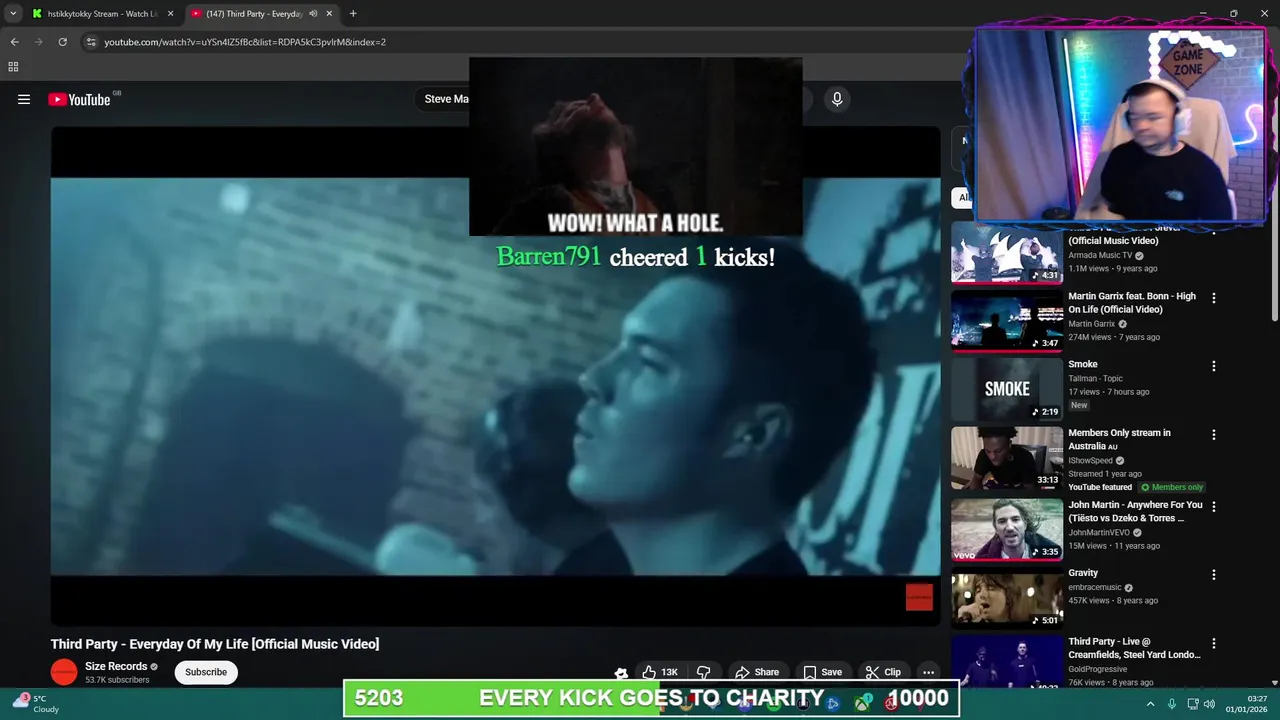1280x720 pixels.
Task: Search with your voice microphone
Action: [837, 99]
